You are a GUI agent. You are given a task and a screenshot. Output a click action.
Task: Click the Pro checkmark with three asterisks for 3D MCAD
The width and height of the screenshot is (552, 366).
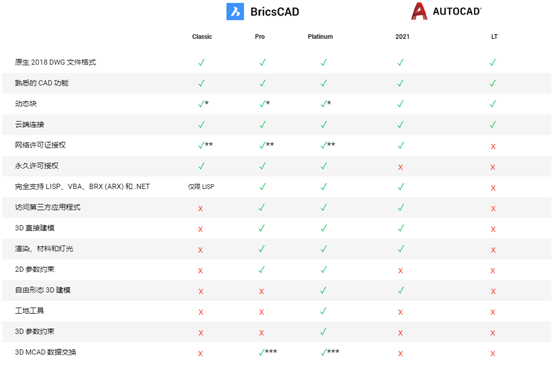268,352
